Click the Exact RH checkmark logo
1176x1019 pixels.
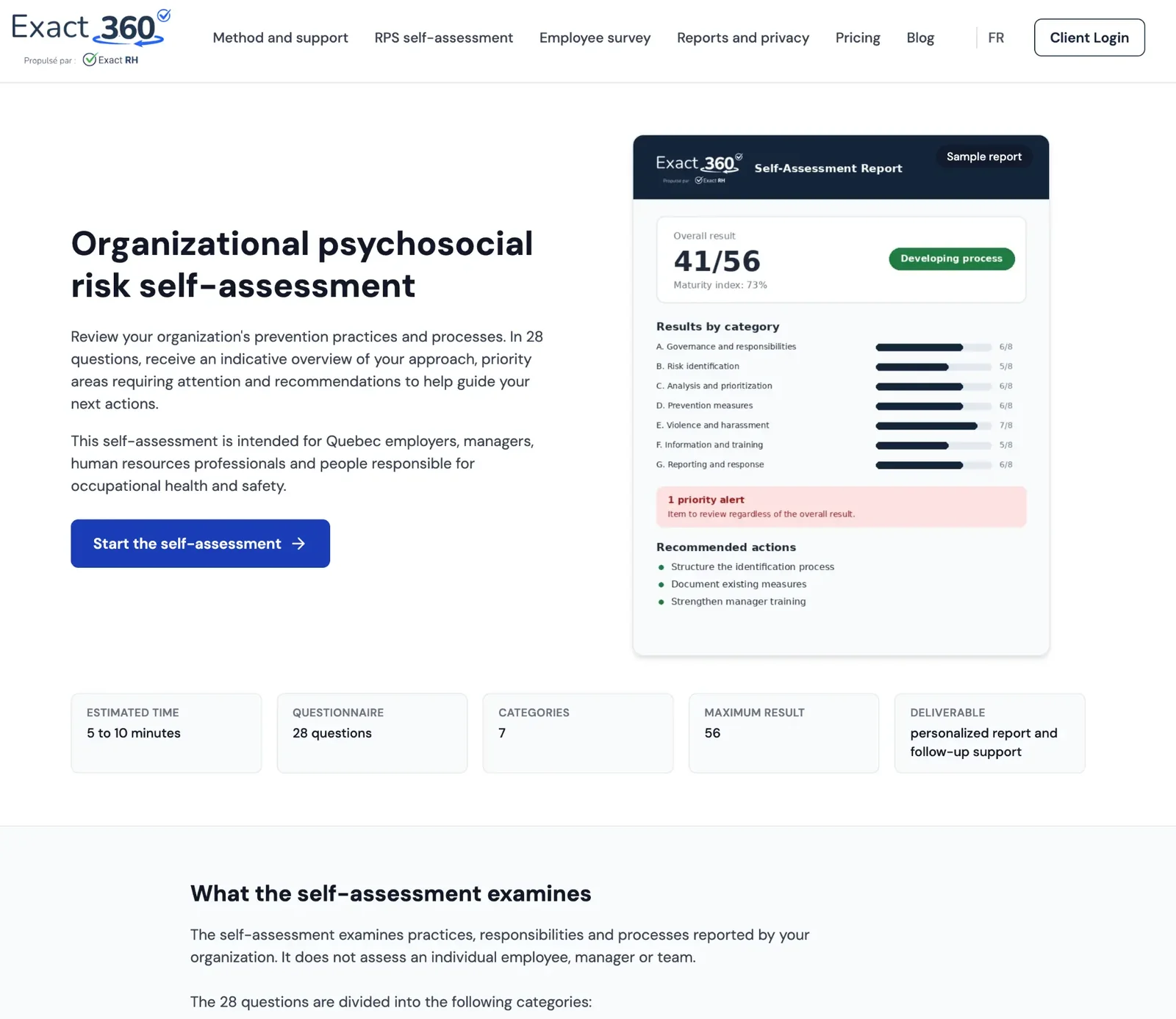(x=110, y=60)
